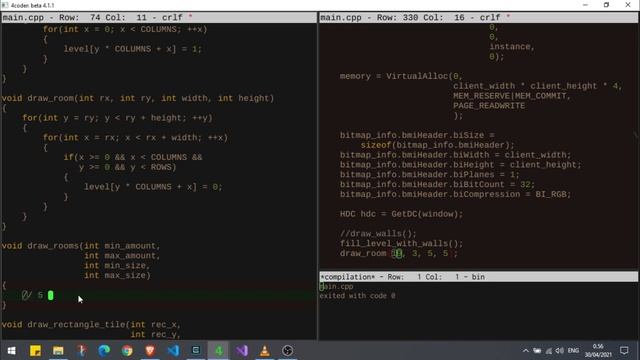The width and height of the screenshot is (640, 360).
Task: Click the 'biBitCount = 32;' line
Action: [x=438, y=184]
